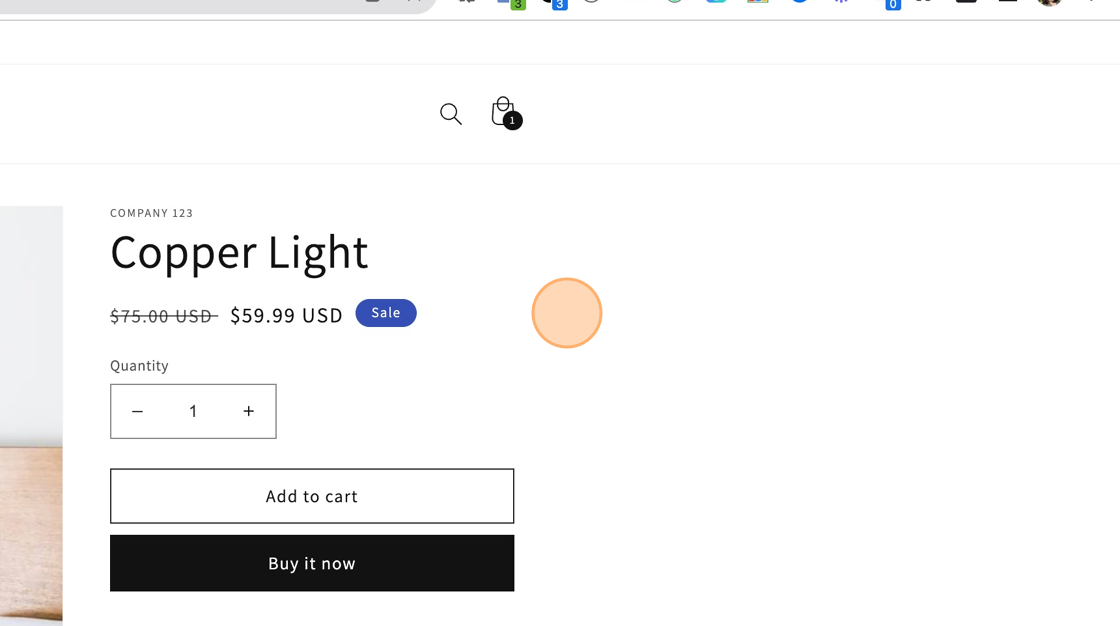Click the purple extension icon in browser toolbar
This screenshot has height=626, width=1120.
click(841, 1)
